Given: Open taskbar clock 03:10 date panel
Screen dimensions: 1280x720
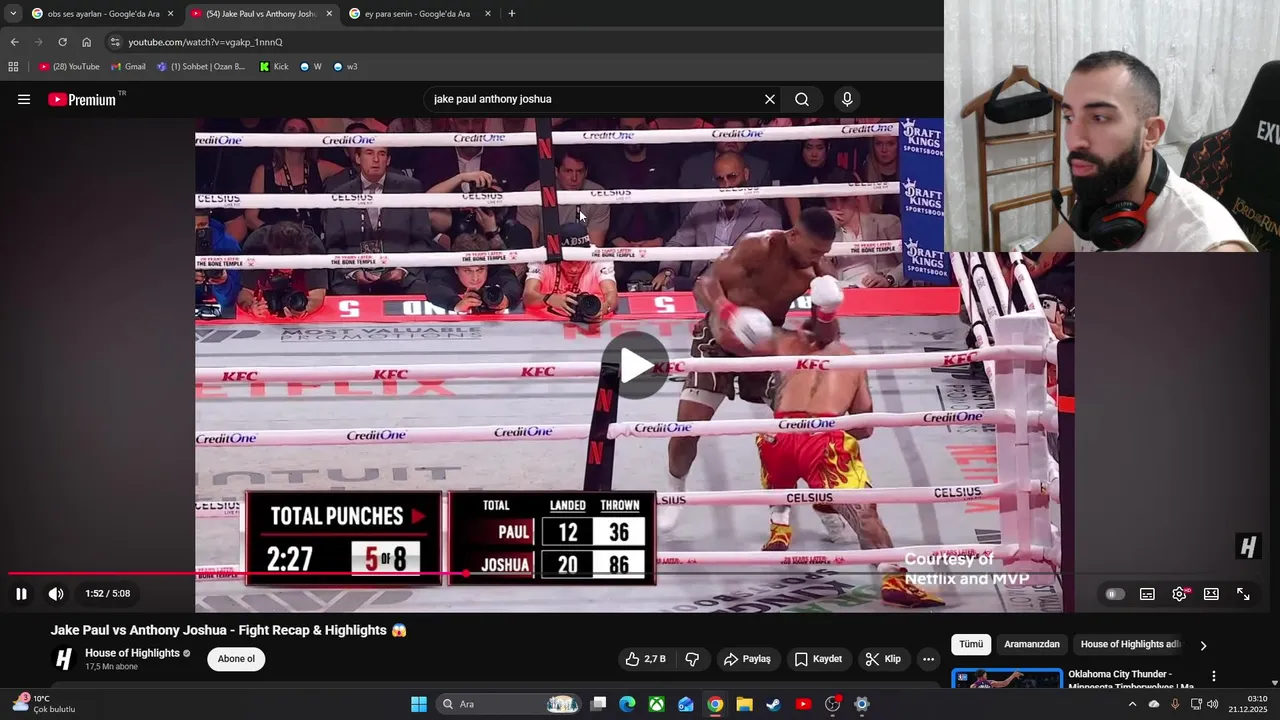Looking at the screenshot, I should 1247,704.
